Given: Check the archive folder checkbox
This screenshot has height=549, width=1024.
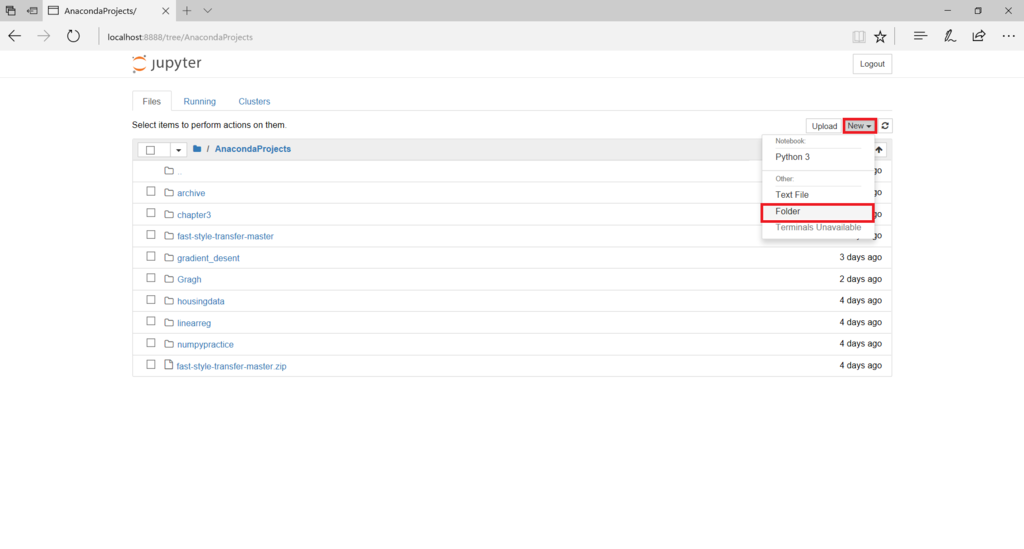Looking at the screenshot, I should click(x=151, y=191).
